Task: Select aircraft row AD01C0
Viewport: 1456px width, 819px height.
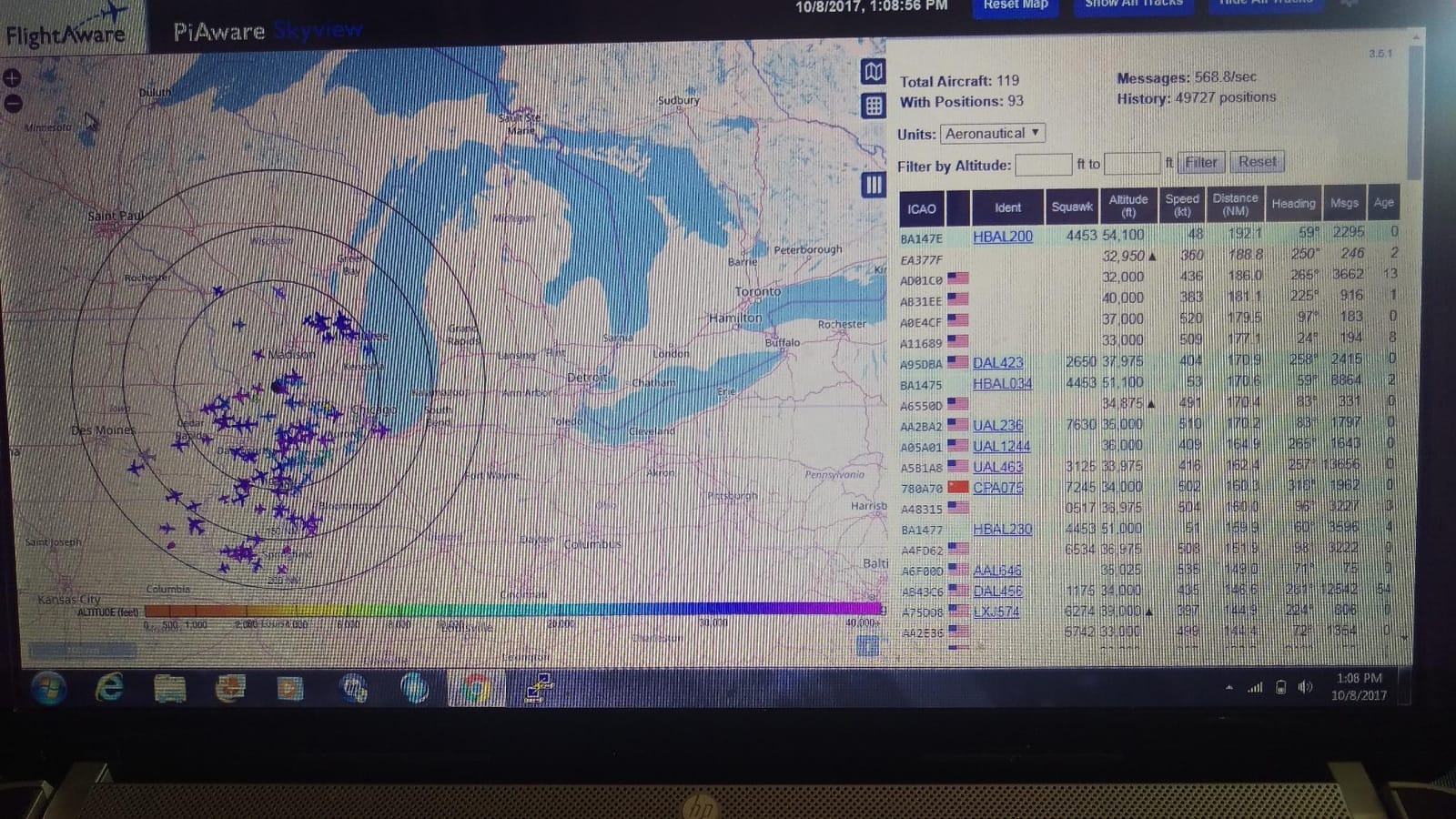Action: (x=1150, y=278)
